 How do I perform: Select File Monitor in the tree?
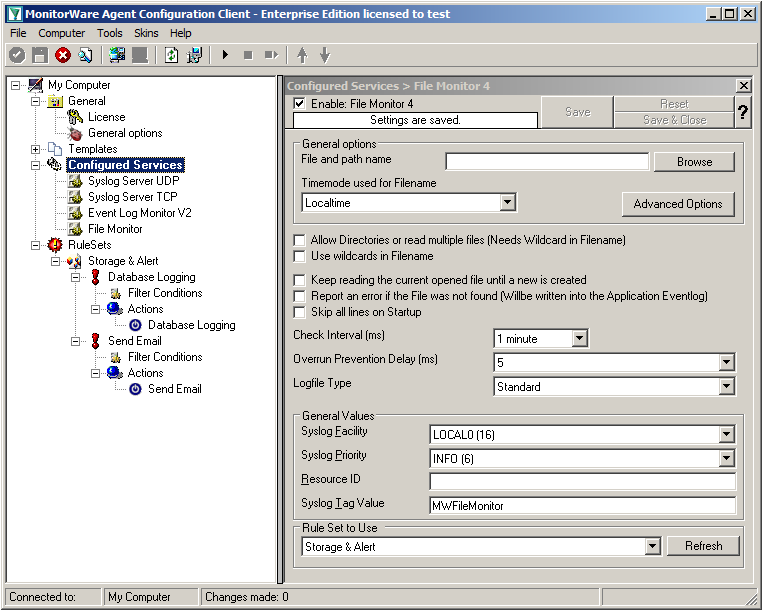(x=115, y=229)
